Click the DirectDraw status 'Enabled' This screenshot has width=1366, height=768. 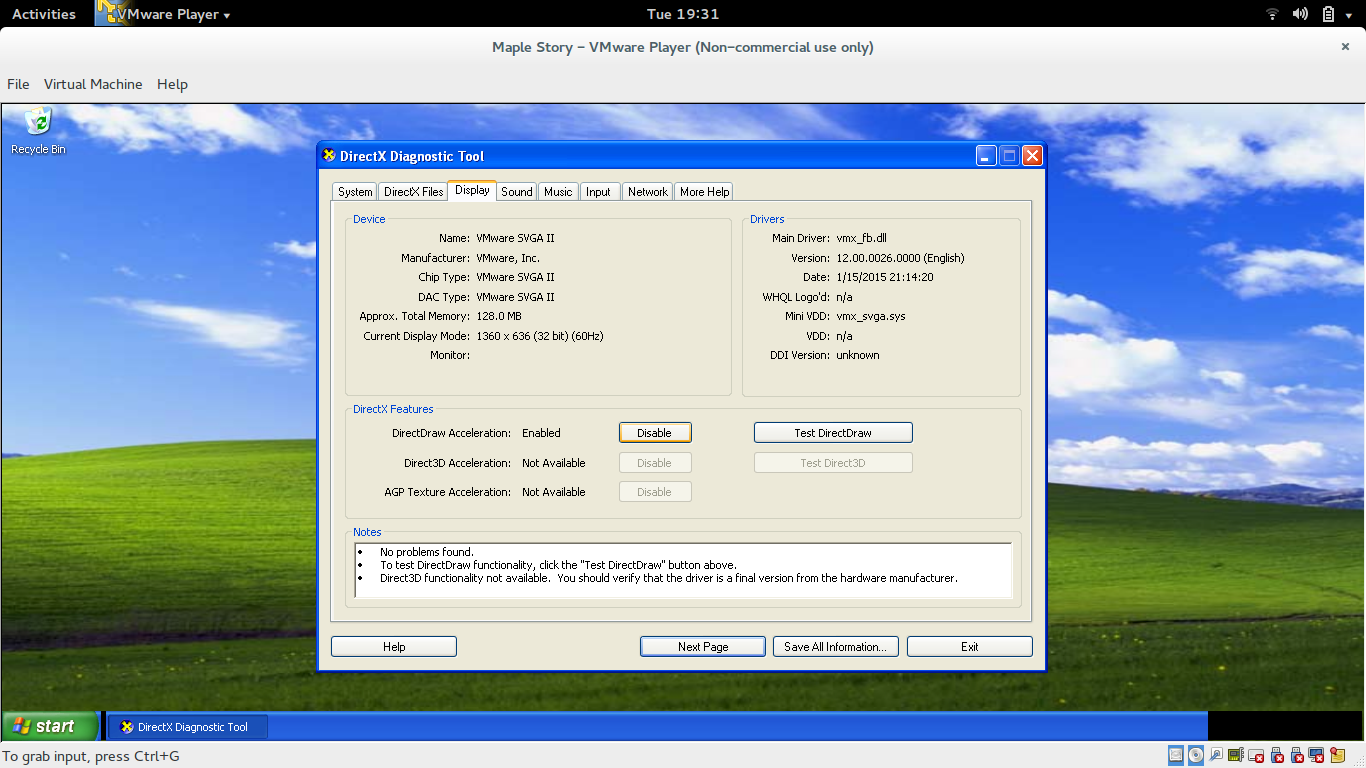click(541, 433)
